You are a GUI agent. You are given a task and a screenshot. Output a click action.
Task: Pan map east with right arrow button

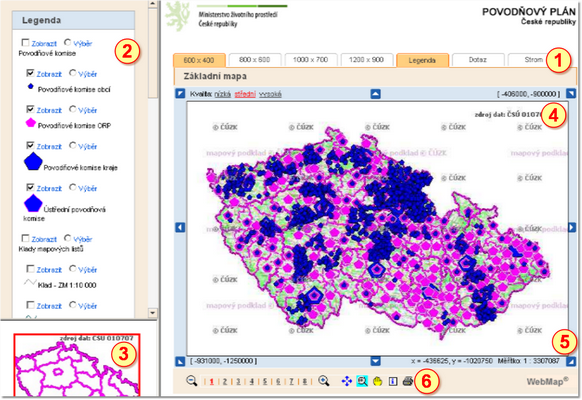click(x=572, y=227)
